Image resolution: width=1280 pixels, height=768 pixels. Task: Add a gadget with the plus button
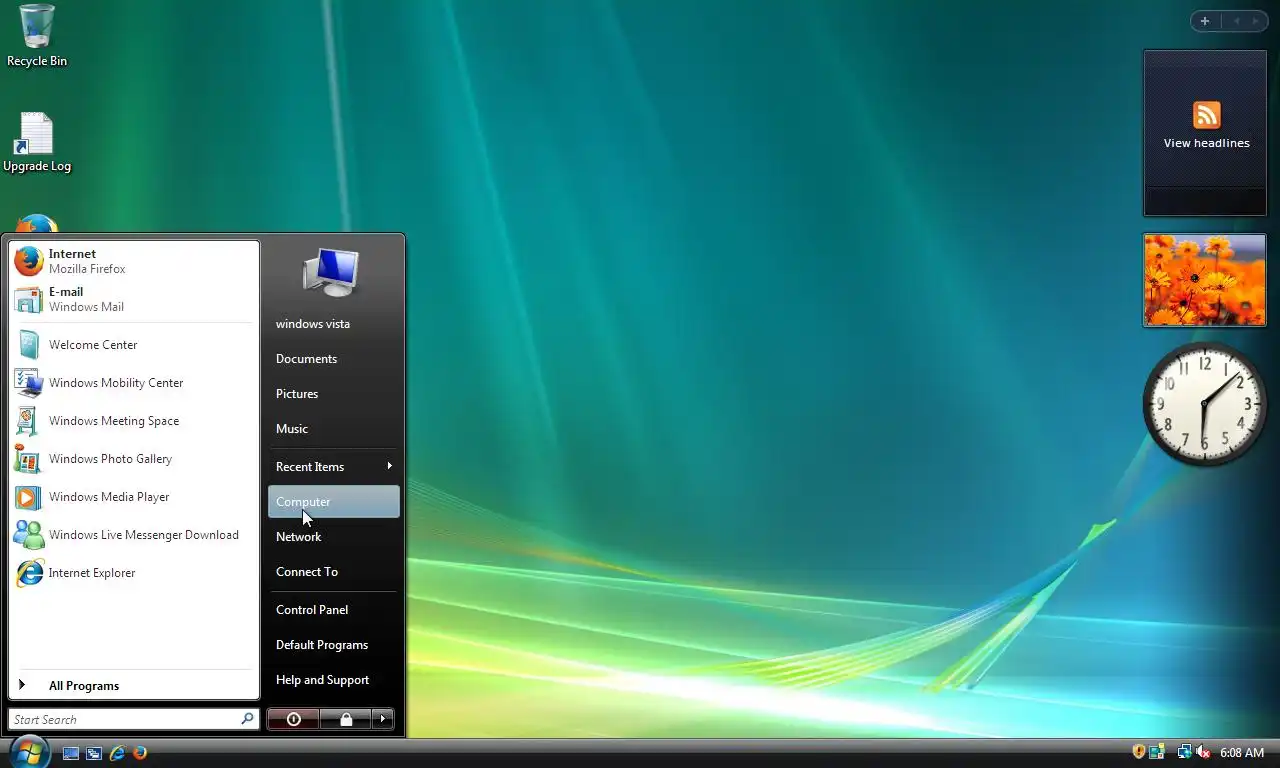(1205, 21)
